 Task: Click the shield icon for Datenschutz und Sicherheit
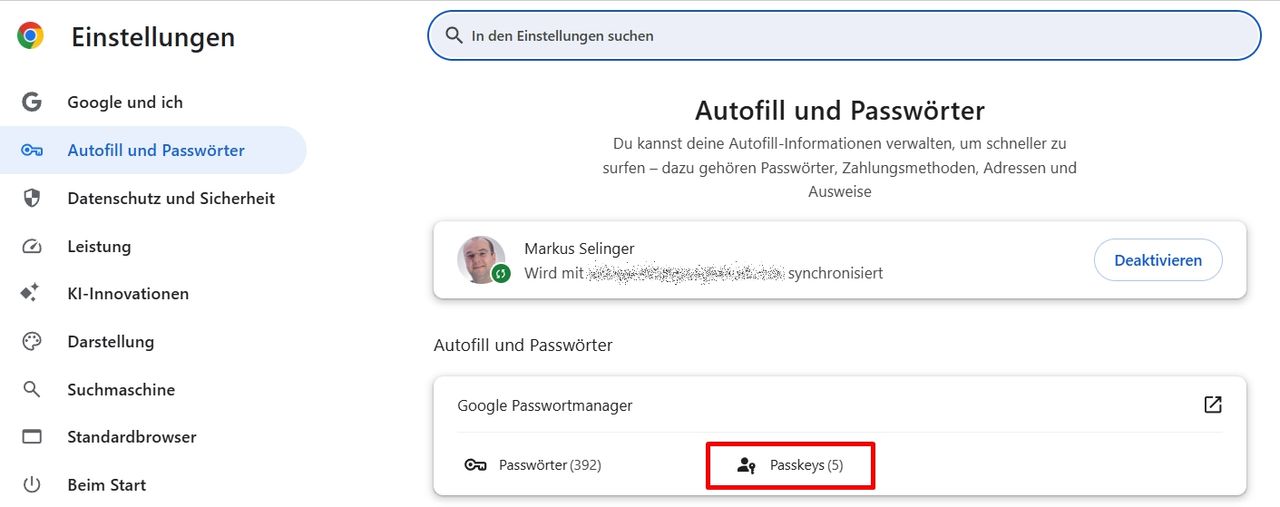[32, 198]
